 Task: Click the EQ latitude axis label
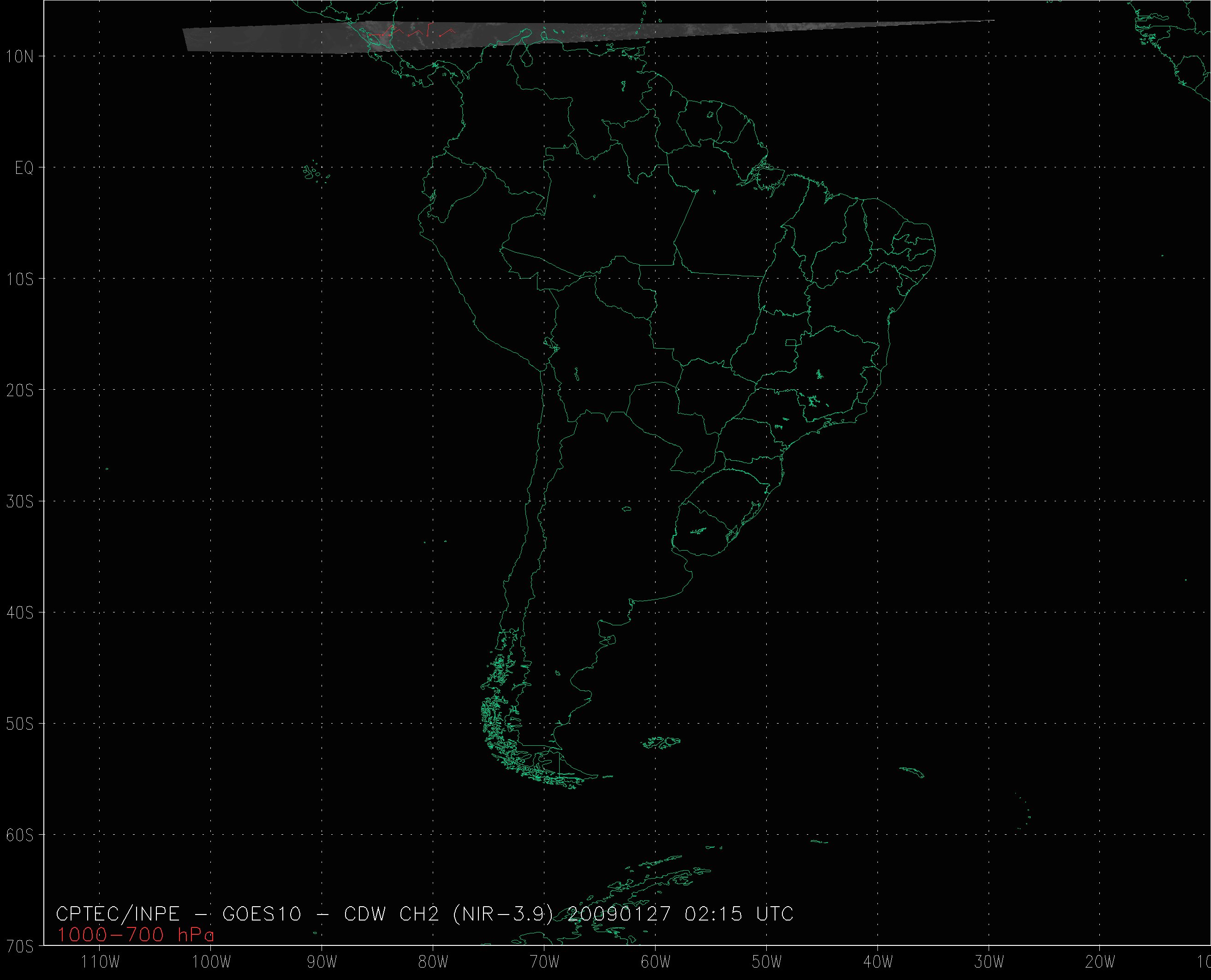[x=24, y=168]
